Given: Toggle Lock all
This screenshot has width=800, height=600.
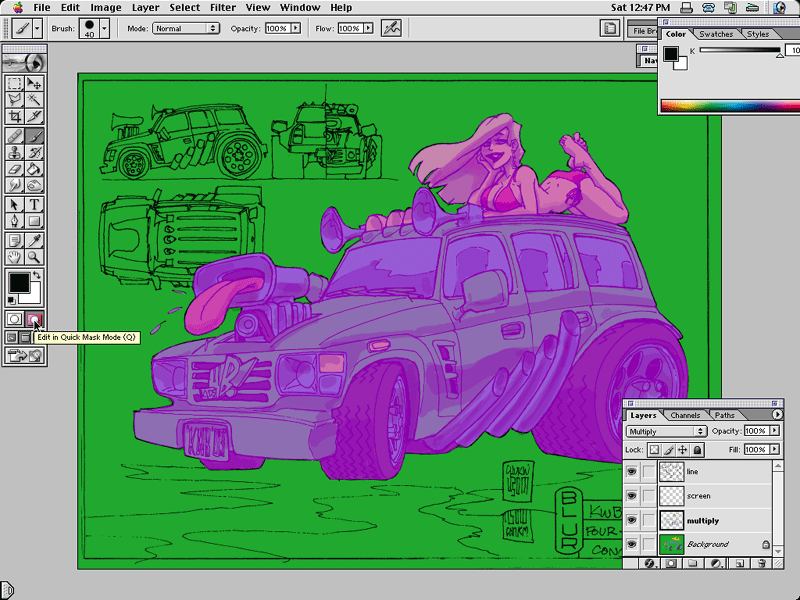Looking at the screenshot, I should click(697, 449).
